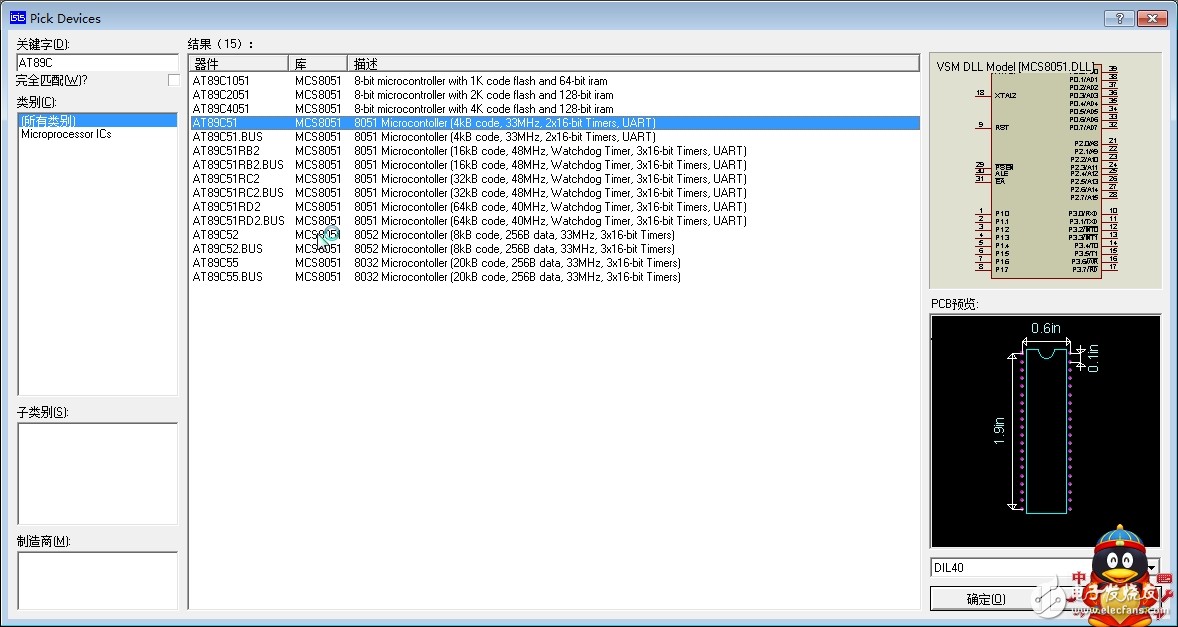The image size is (1178, 627).
Task: Select AT89C51RC2 device row
Action: pyautogui.click(x=554, y=179)
